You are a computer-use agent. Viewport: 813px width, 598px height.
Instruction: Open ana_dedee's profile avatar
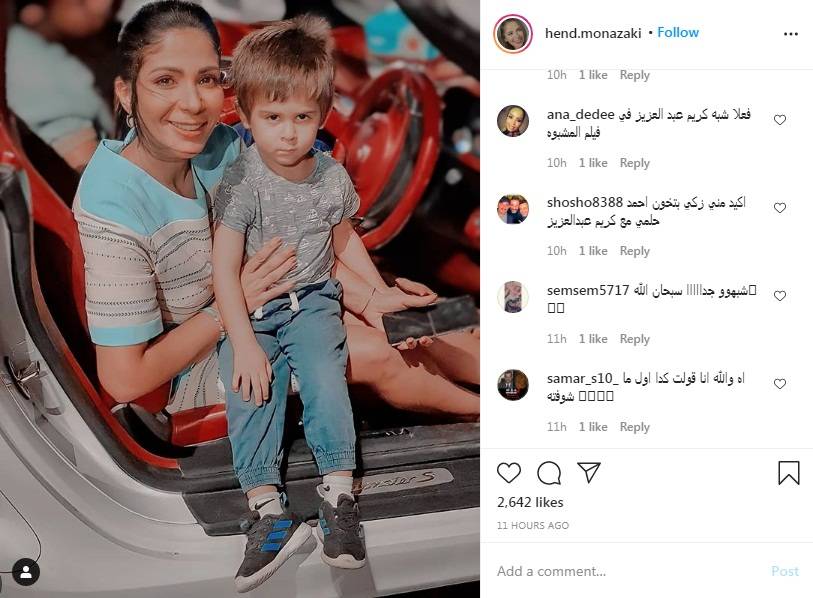click(513, 121)
